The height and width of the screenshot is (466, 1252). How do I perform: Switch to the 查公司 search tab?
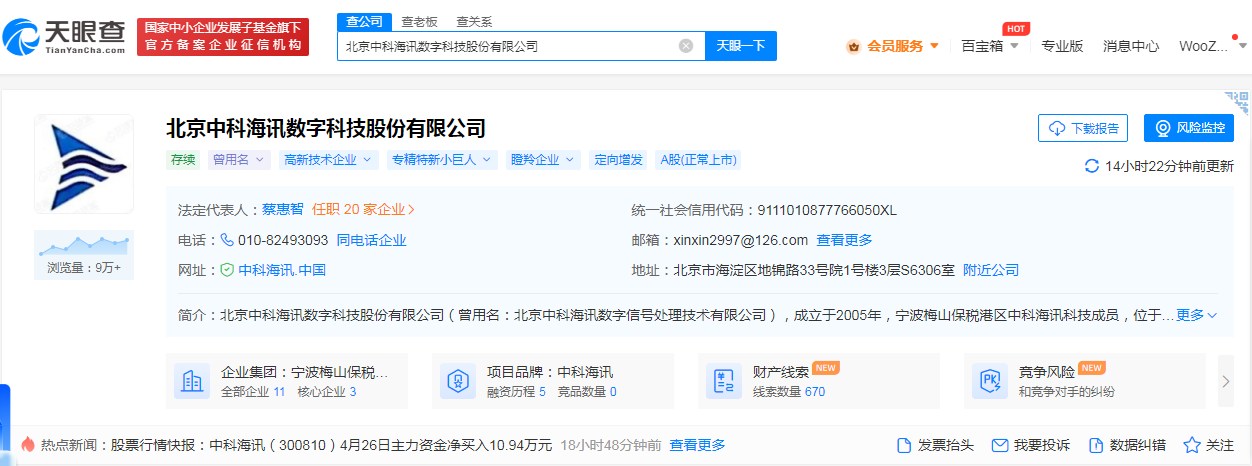click(x=363, y=21)
